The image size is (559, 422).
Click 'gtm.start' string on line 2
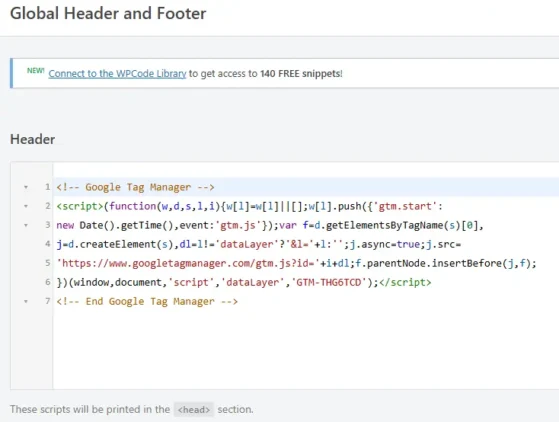click(x=405, y=206)
